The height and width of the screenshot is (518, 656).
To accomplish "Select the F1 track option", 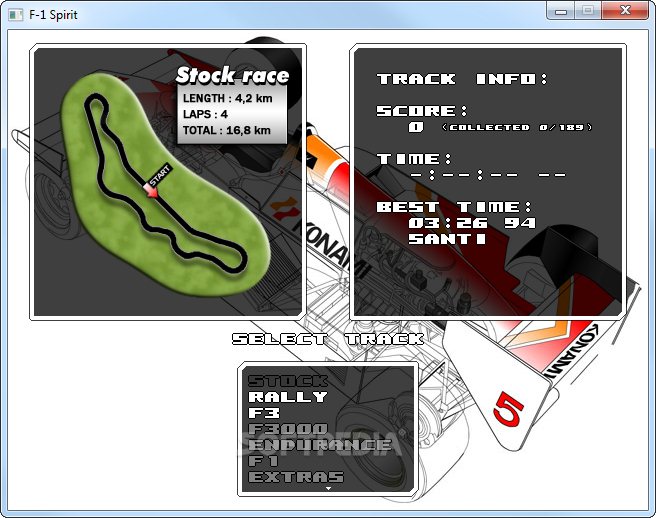I will (x=264, y=461).
